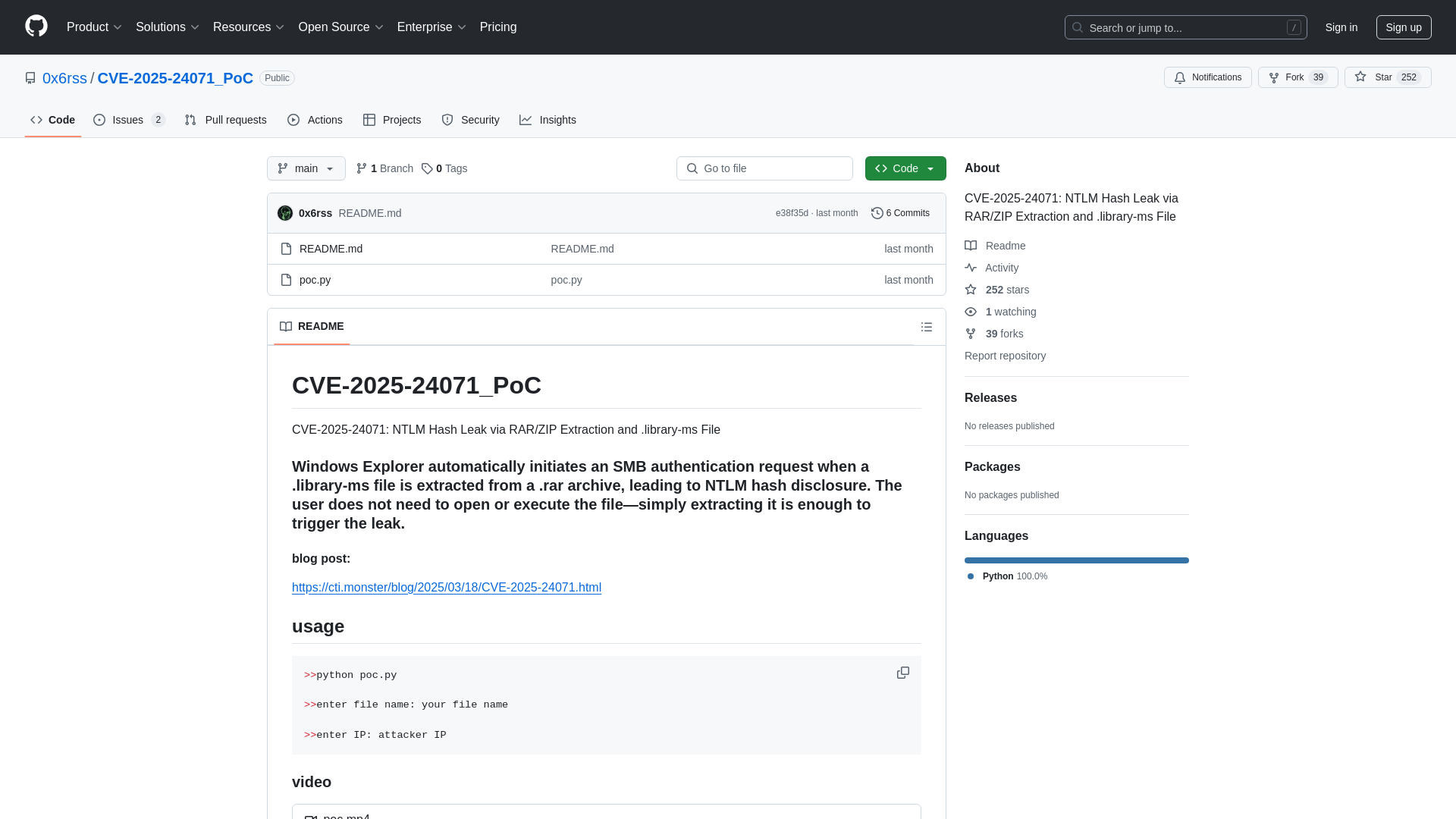This screenshot has width=1456, height=819.
Task: Click the GitHub logo icon
Action: [36, 27]
